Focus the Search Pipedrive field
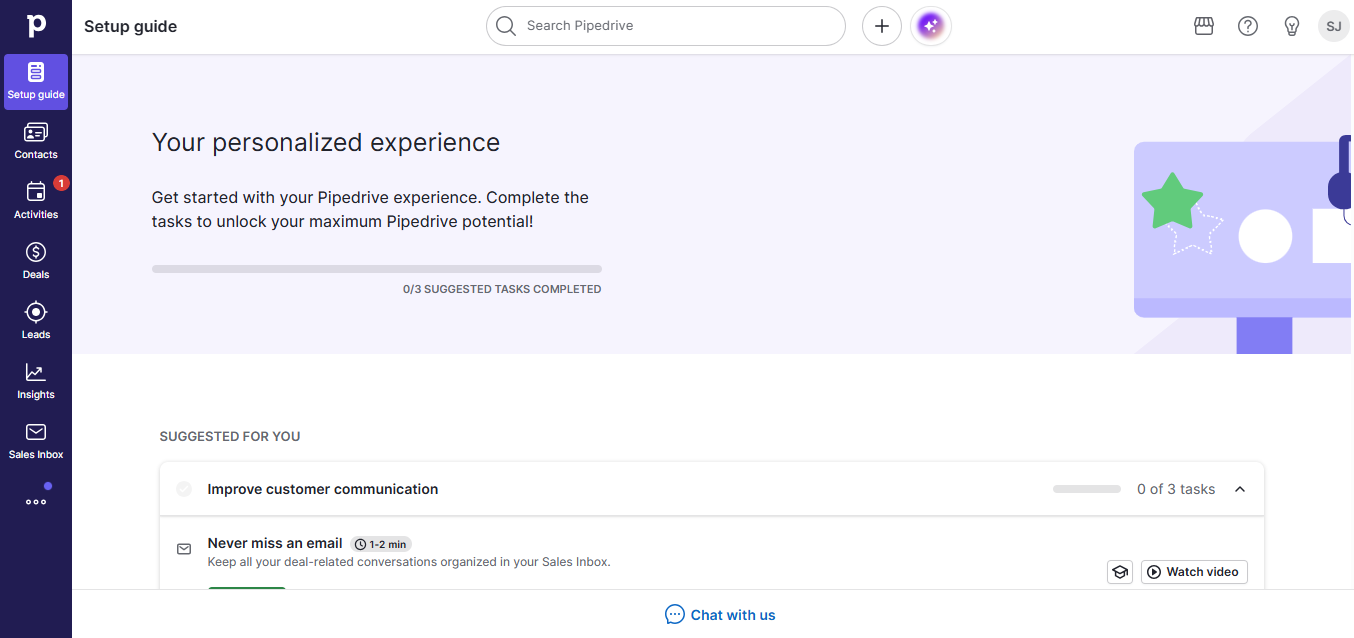 pos(666,26)
